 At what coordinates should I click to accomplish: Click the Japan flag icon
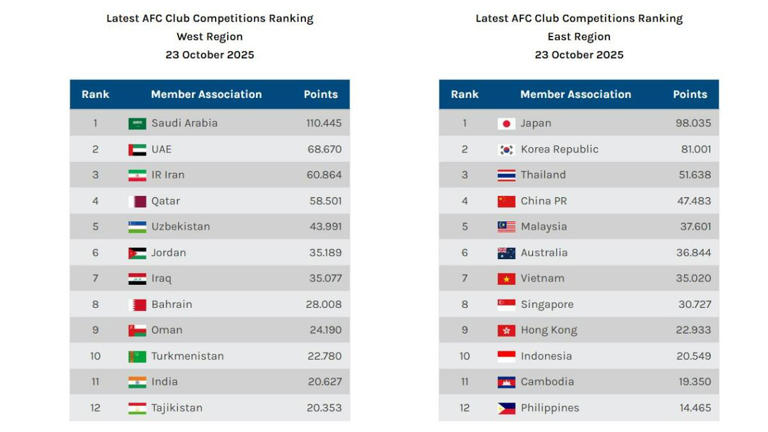pyautogui.click(x=506, y=124)
